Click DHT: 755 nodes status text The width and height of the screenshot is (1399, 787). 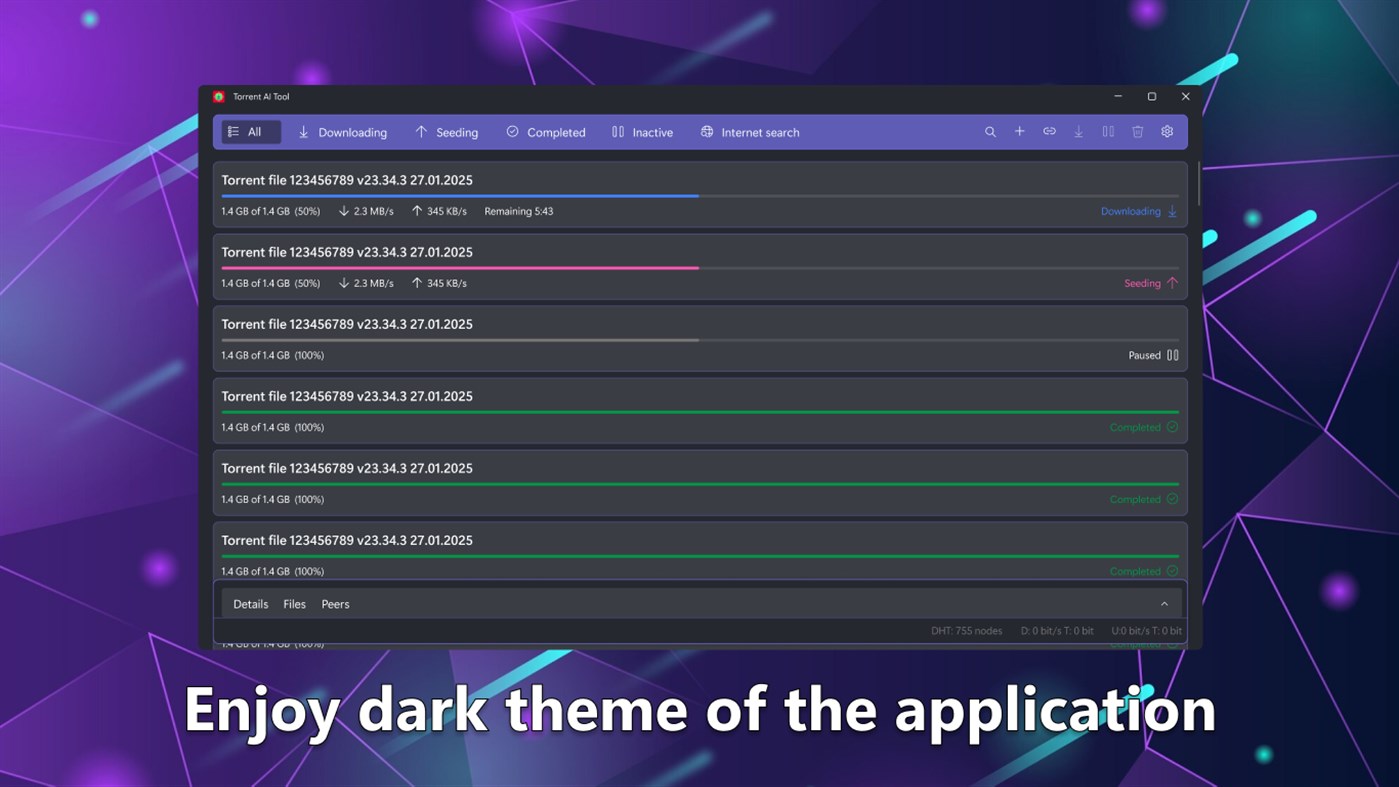tap(966, 631)
